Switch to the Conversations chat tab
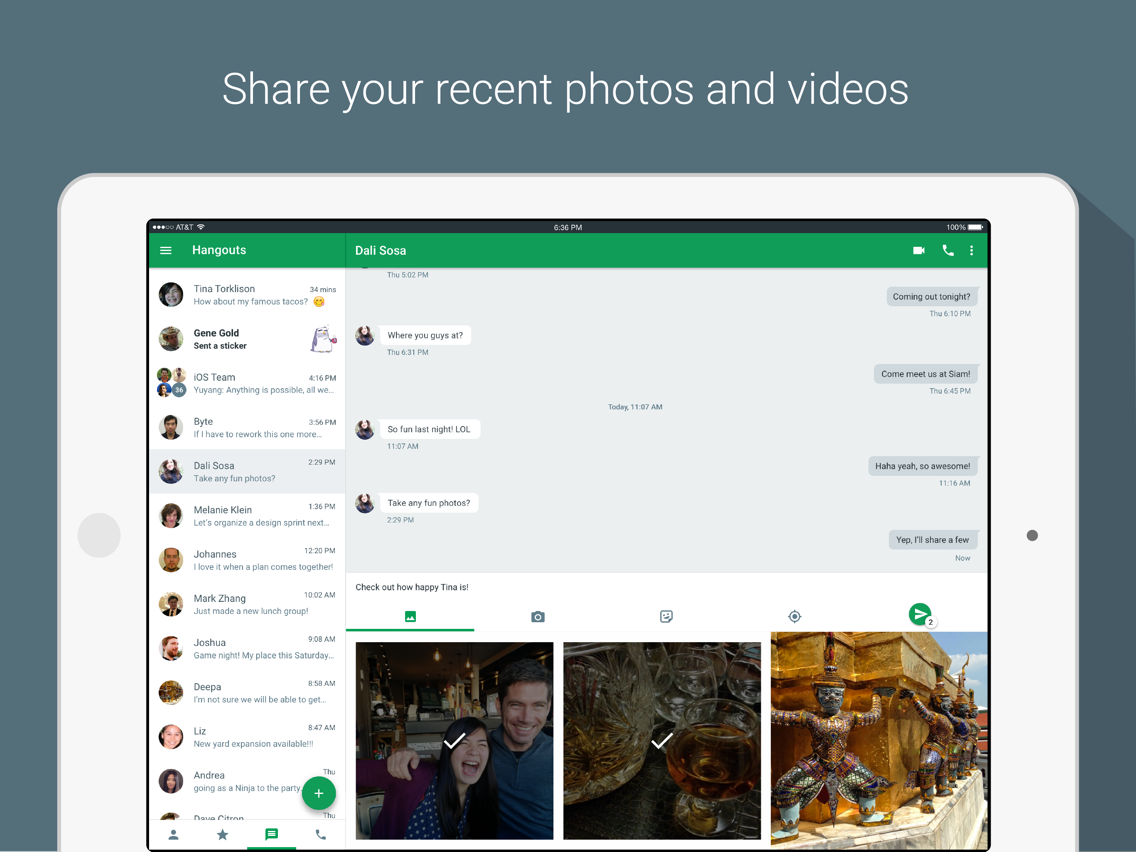Screen dimensions: 1136x852 pos(272,835)
